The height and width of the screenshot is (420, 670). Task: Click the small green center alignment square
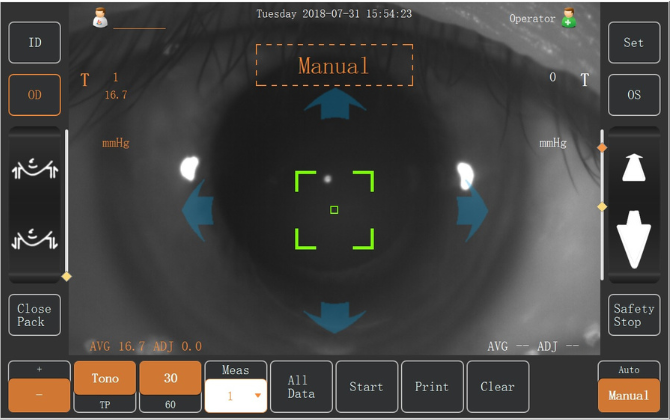point(334,210)
